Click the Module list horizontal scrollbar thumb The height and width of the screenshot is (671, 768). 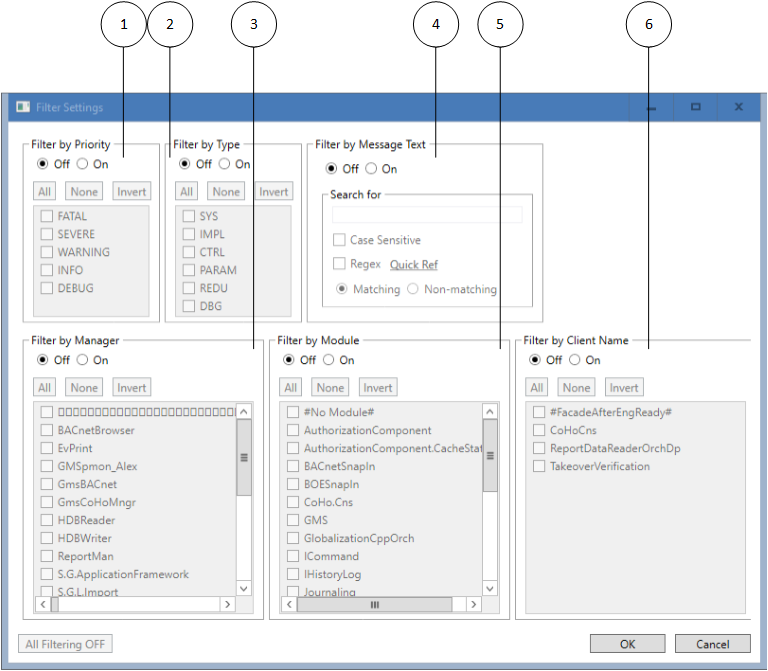point(375,605)
